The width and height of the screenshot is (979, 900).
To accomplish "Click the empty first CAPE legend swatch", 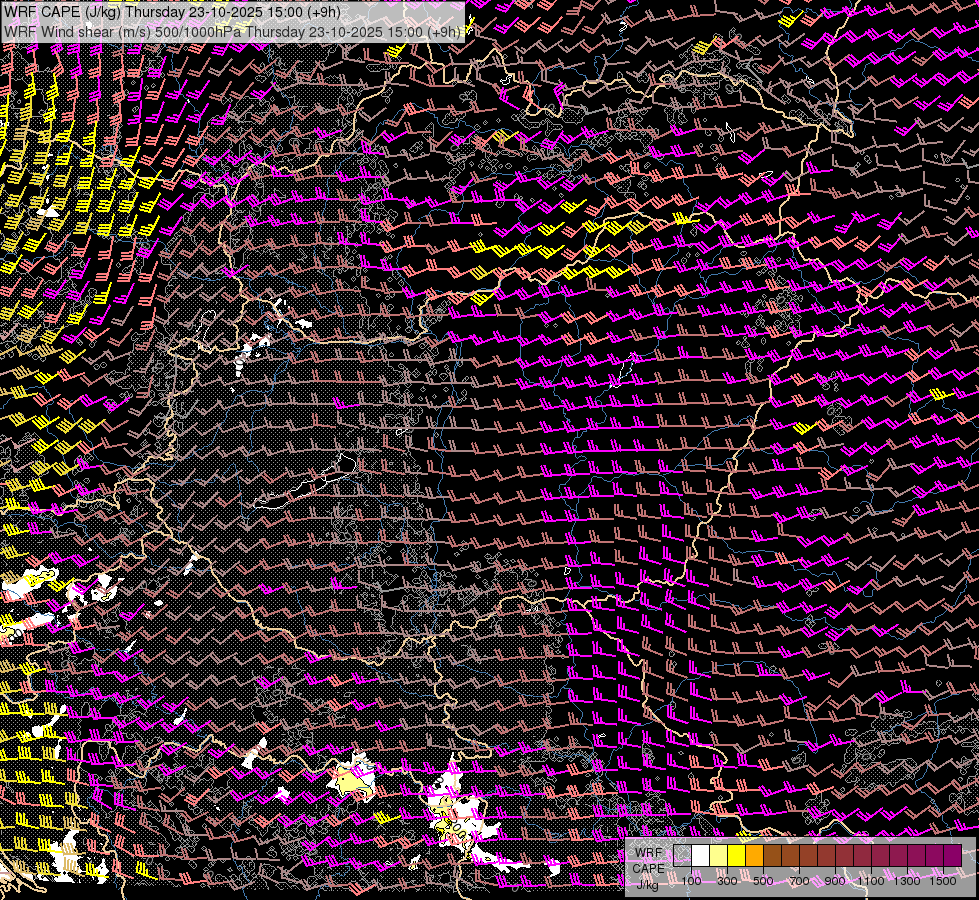I will (x=682, y=855).
